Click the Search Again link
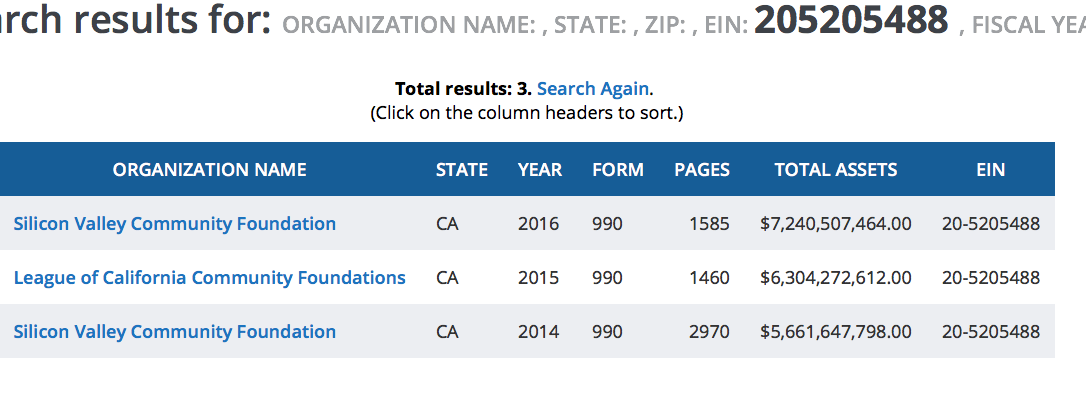The width and height of the screenshot is (1086, 404). pyautogui.click(x=593, y=88)
